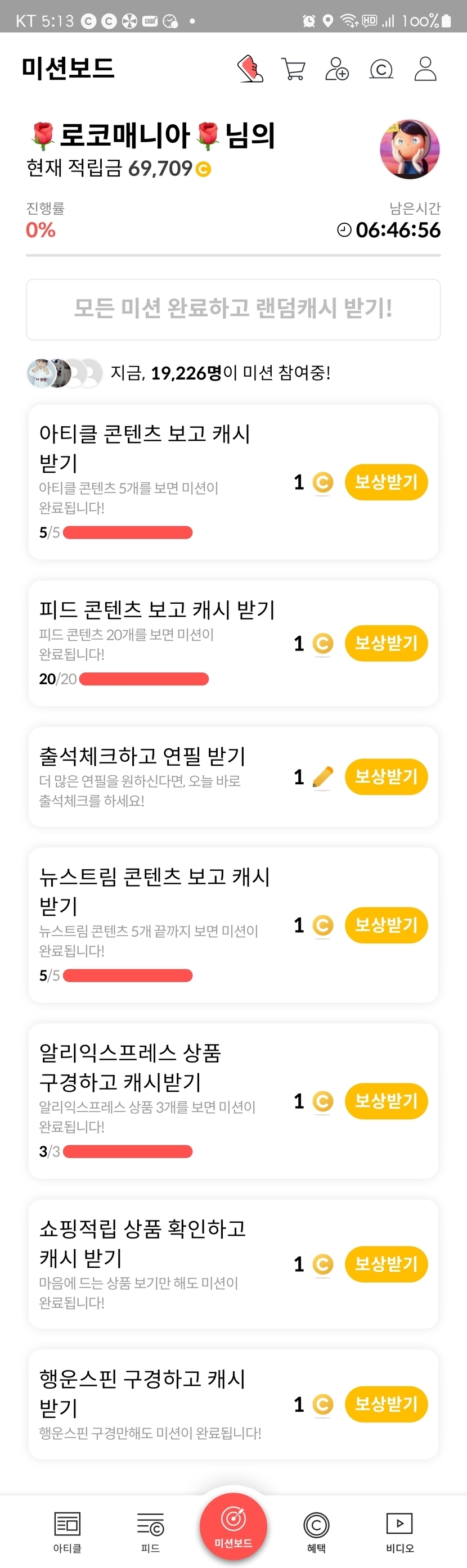Open the my profile icon
The image size is (467, 1568).
click(425, 69)
